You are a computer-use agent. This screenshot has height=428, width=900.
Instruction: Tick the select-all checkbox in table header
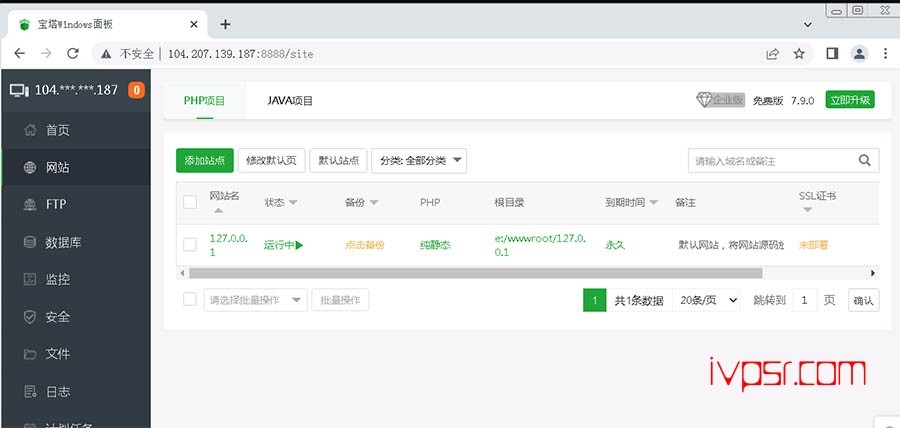190,202
